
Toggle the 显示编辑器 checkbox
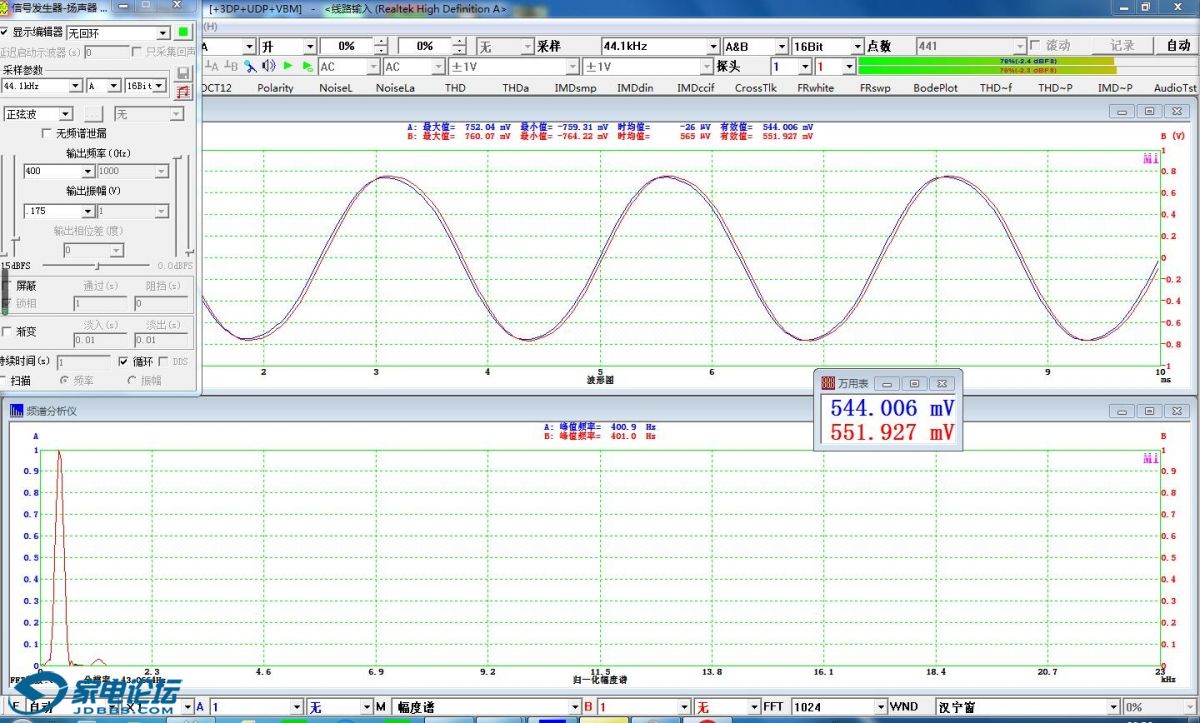point(4,32)
